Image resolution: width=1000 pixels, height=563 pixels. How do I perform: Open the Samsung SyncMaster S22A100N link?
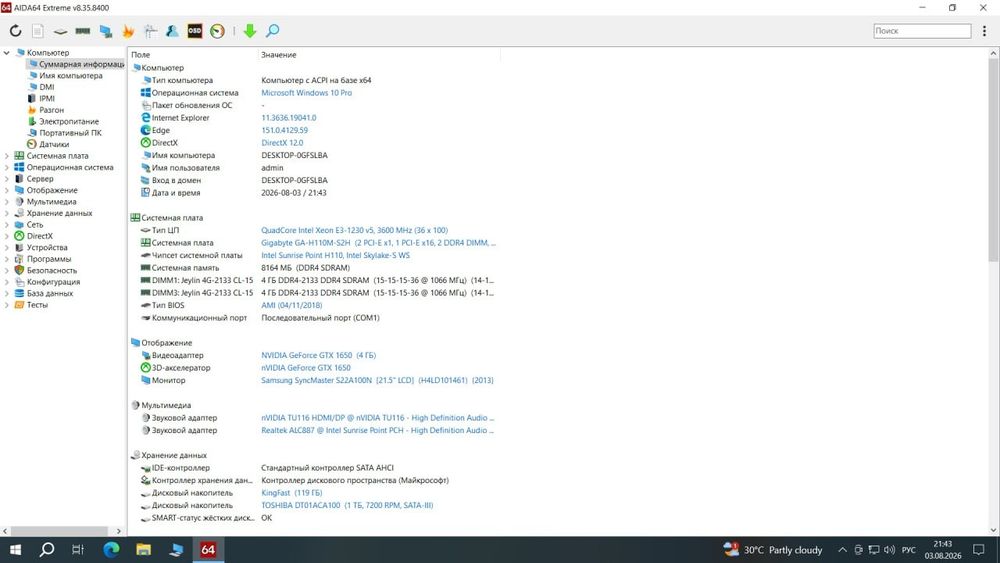click(377, 380)
